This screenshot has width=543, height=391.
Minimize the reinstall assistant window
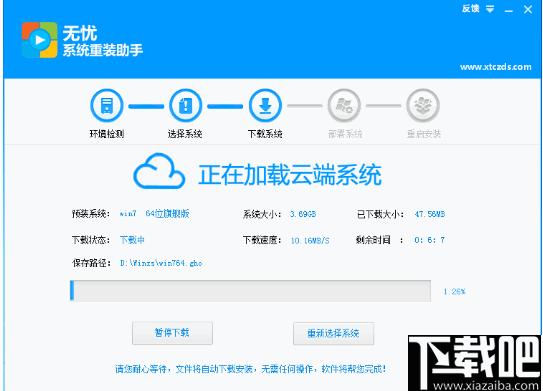[508, 11]
